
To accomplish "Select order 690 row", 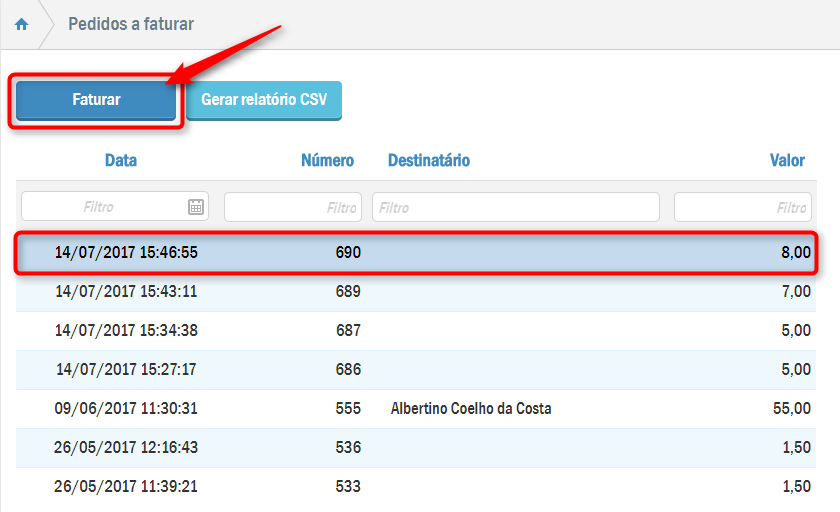I will (x=415, y=253).
